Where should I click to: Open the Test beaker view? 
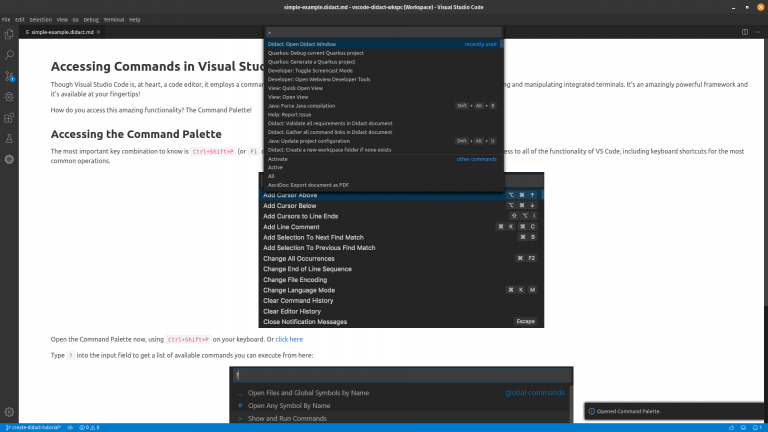[9, 138]
